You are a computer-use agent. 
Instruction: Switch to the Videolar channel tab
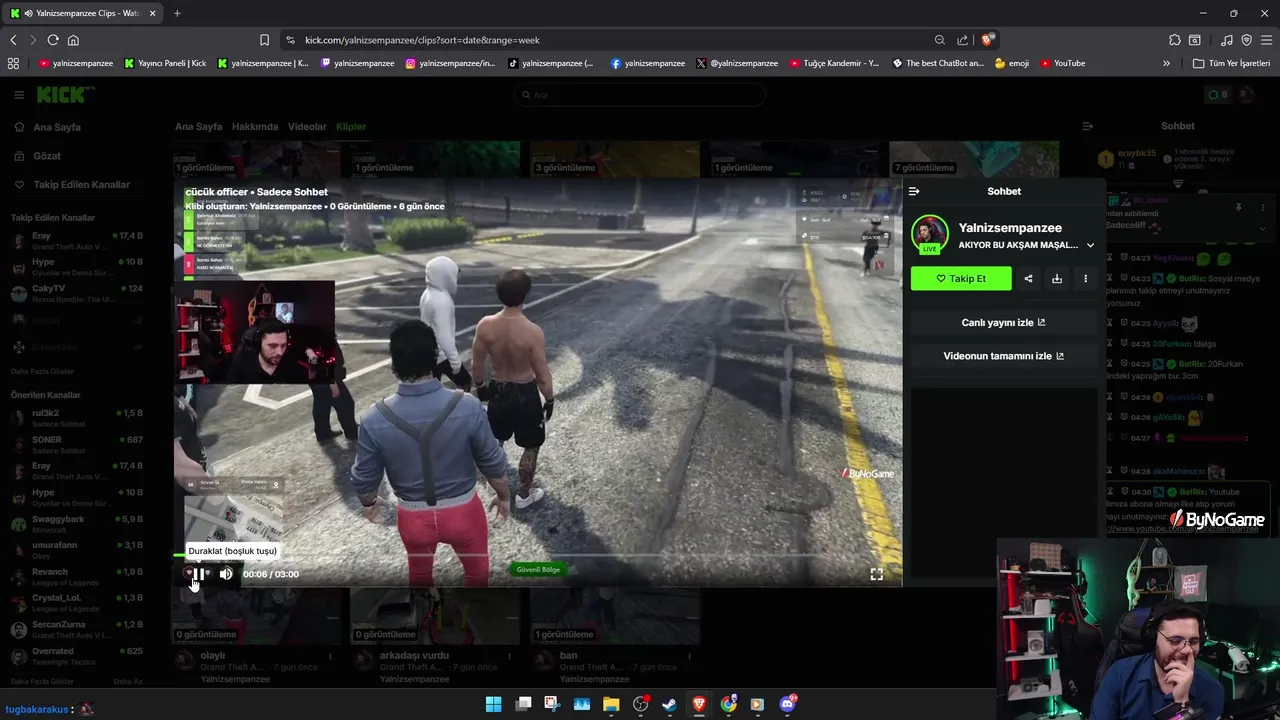tap(307, 127)
